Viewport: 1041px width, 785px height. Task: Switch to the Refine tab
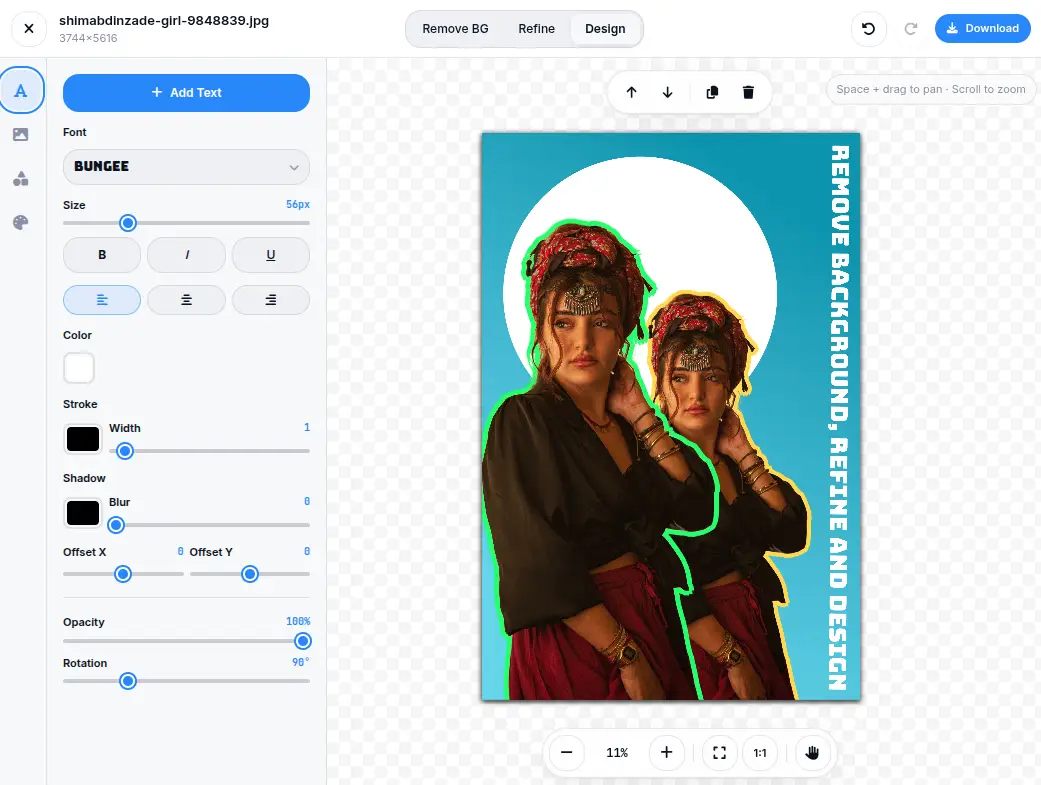pyautogui.click(x=536, y=29)
